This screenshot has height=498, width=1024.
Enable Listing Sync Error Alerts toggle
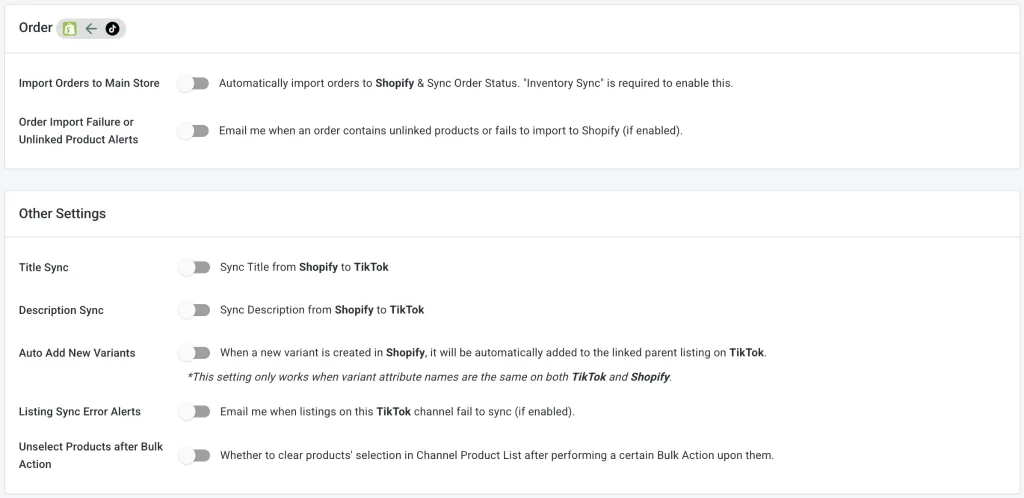coord(195,412)
